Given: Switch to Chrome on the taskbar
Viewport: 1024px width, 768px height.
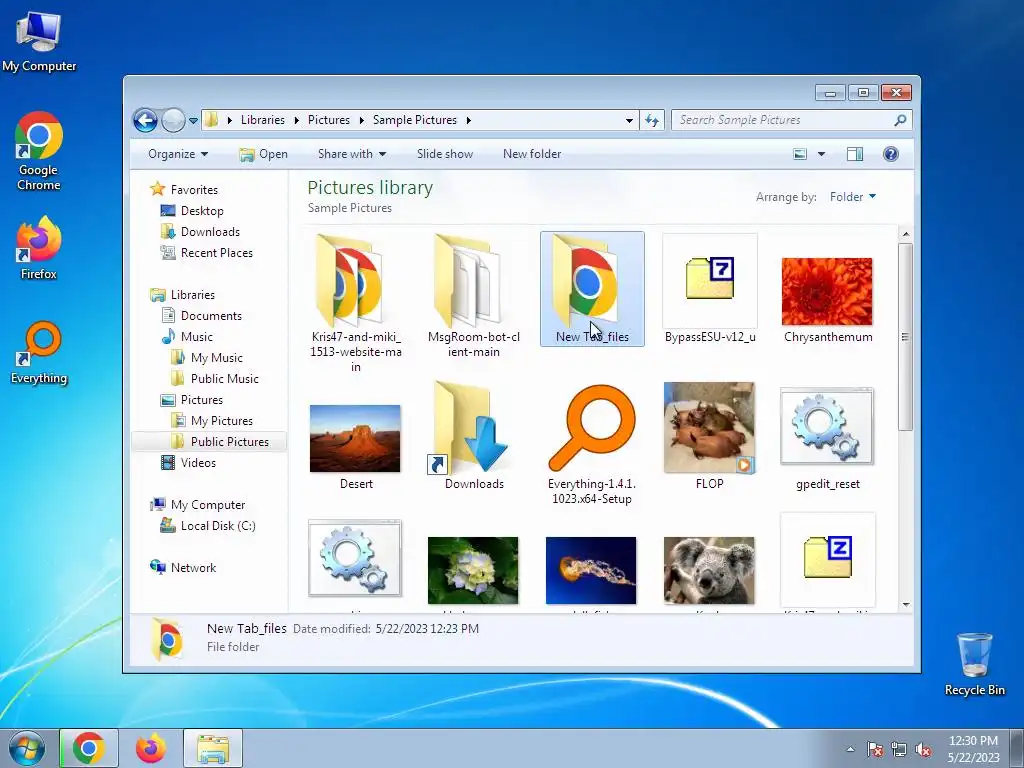Looking at the screenshot, I should (x=89, y=748).
